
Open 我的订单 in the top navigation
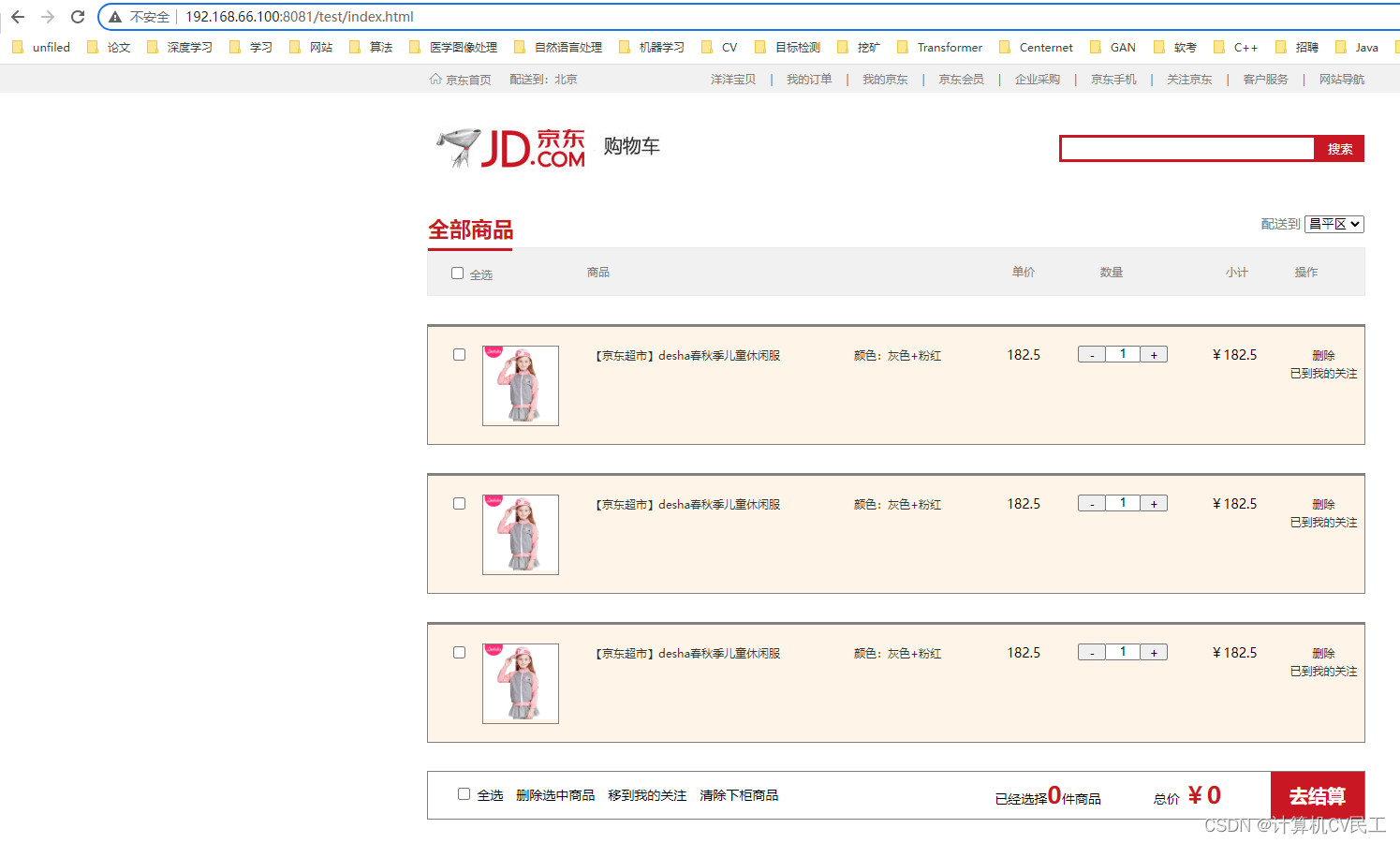(x=809, y=80)
